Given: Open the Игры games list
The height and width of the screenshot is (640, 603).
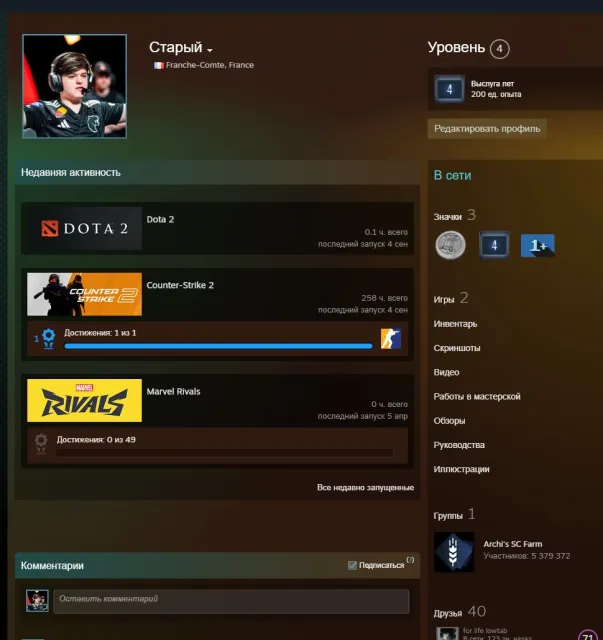Looking at the screenshot, I should (444, 299).
